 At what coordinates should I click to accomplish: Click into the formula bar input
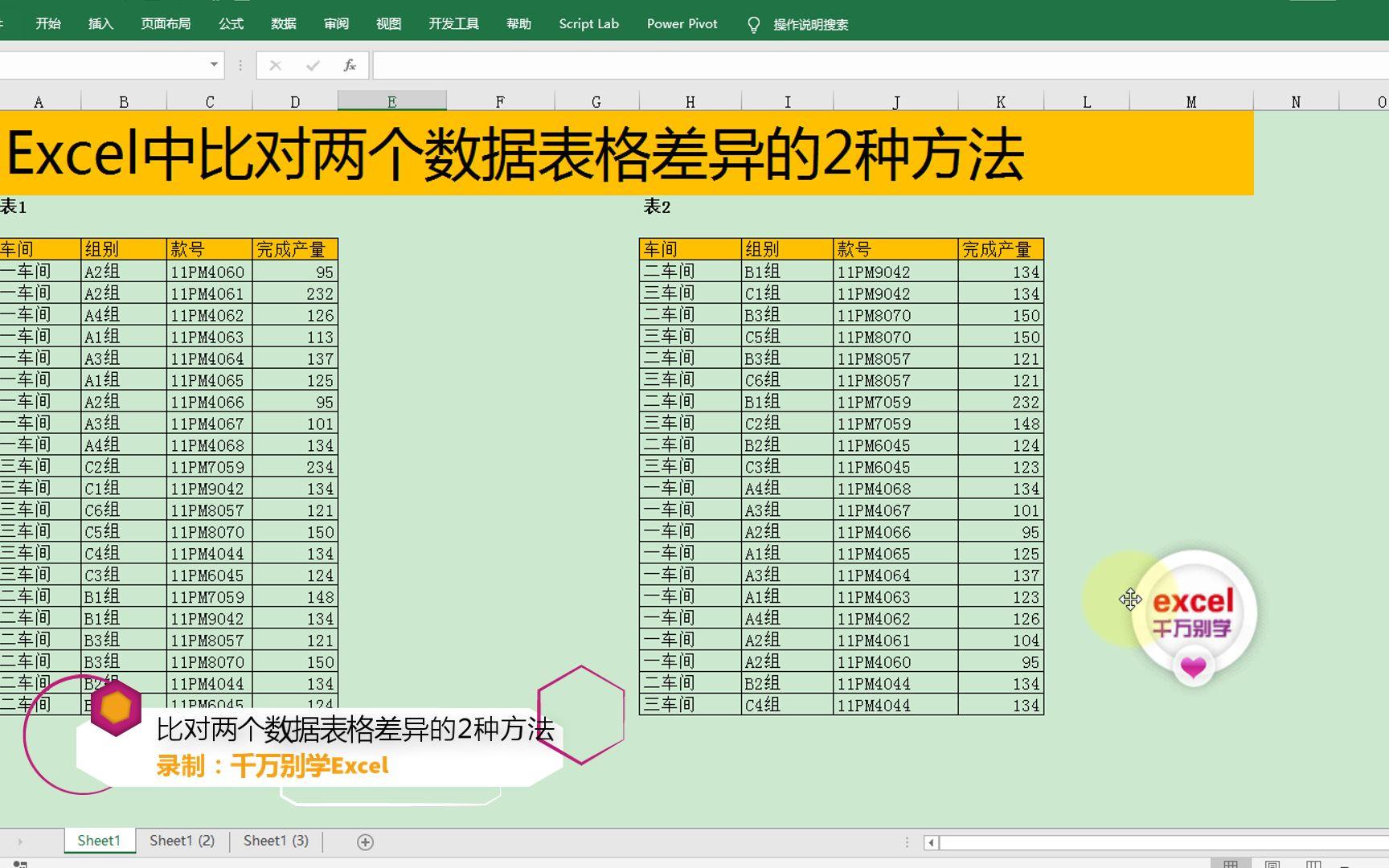point(880,65)
